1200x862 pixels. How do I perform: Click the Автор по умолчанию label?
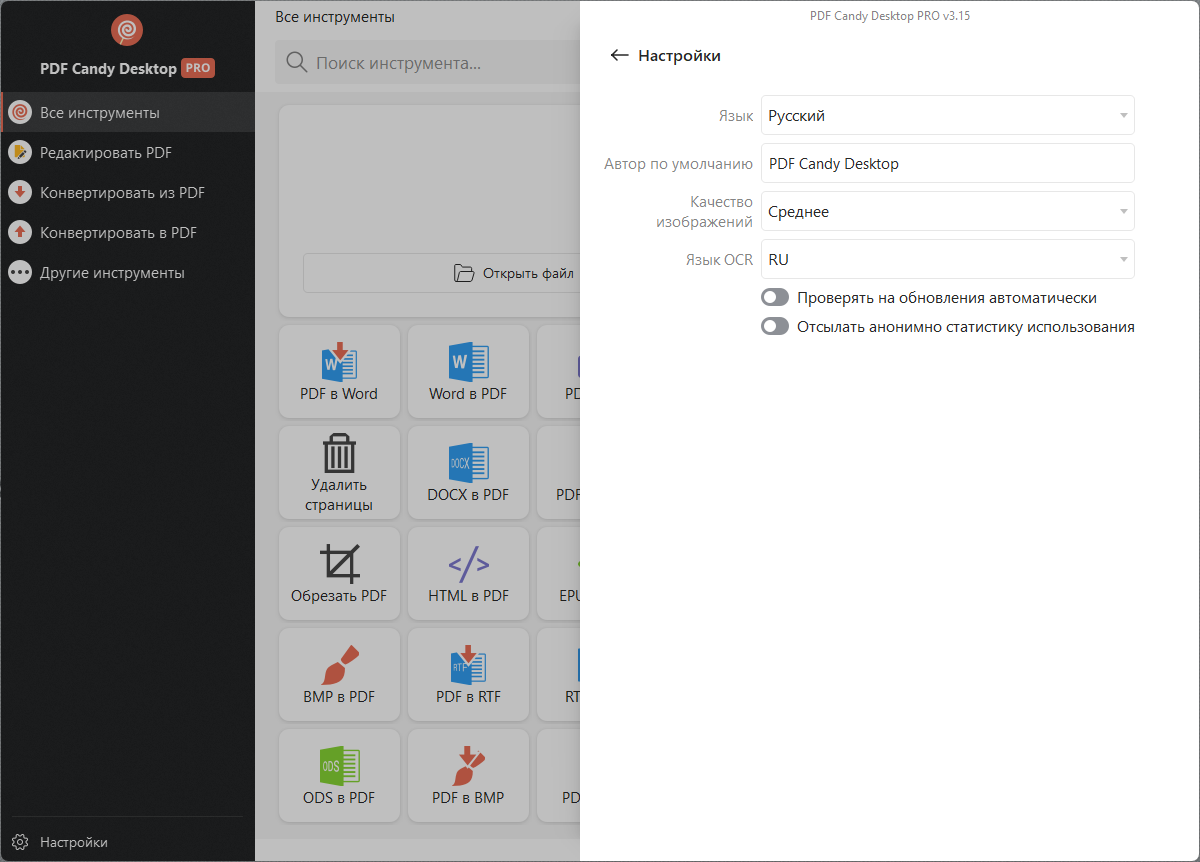click(x=678, y=164)
